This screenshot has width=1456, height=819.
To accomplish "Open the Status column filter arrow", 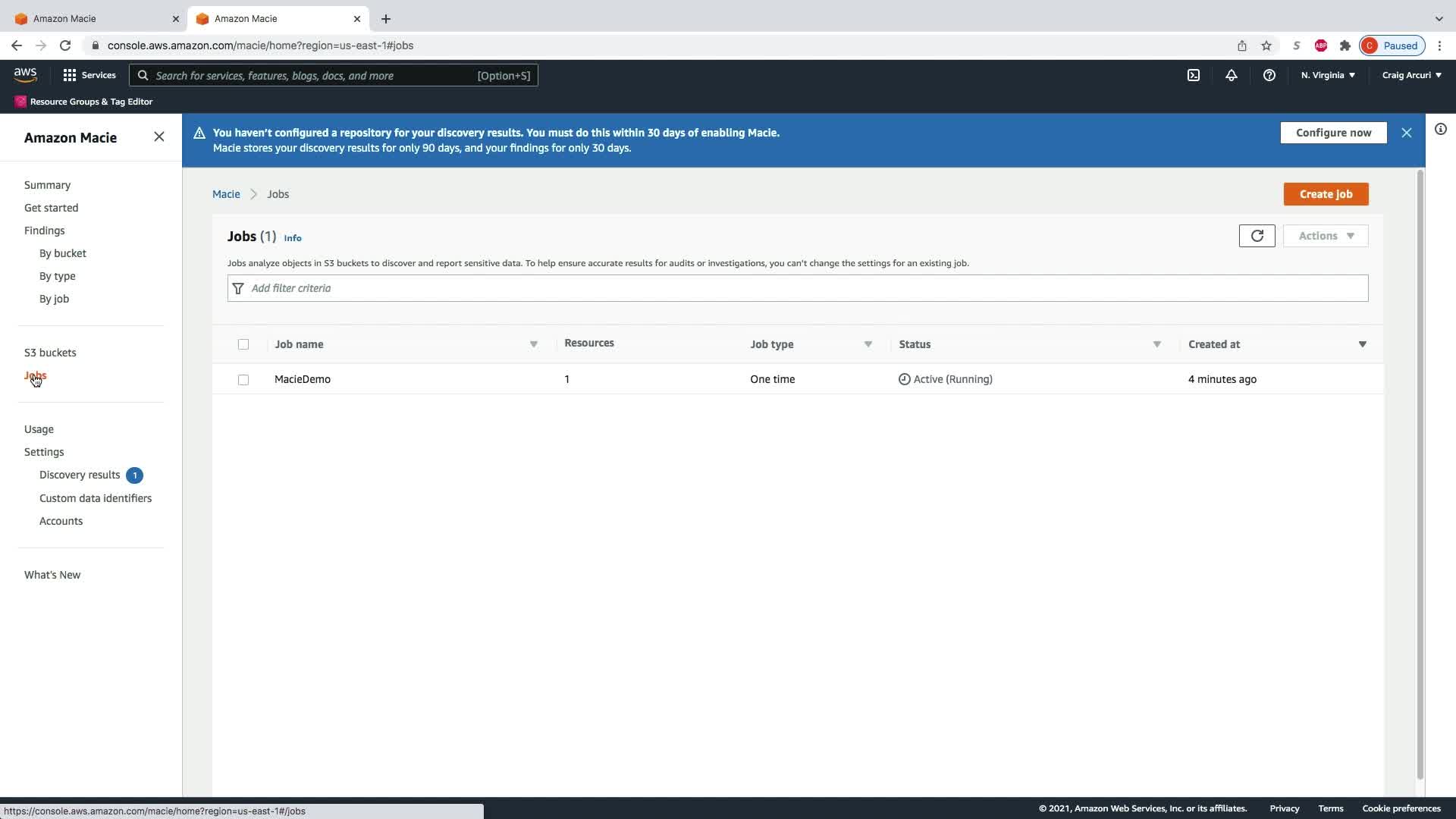I will coord(1156,344).
